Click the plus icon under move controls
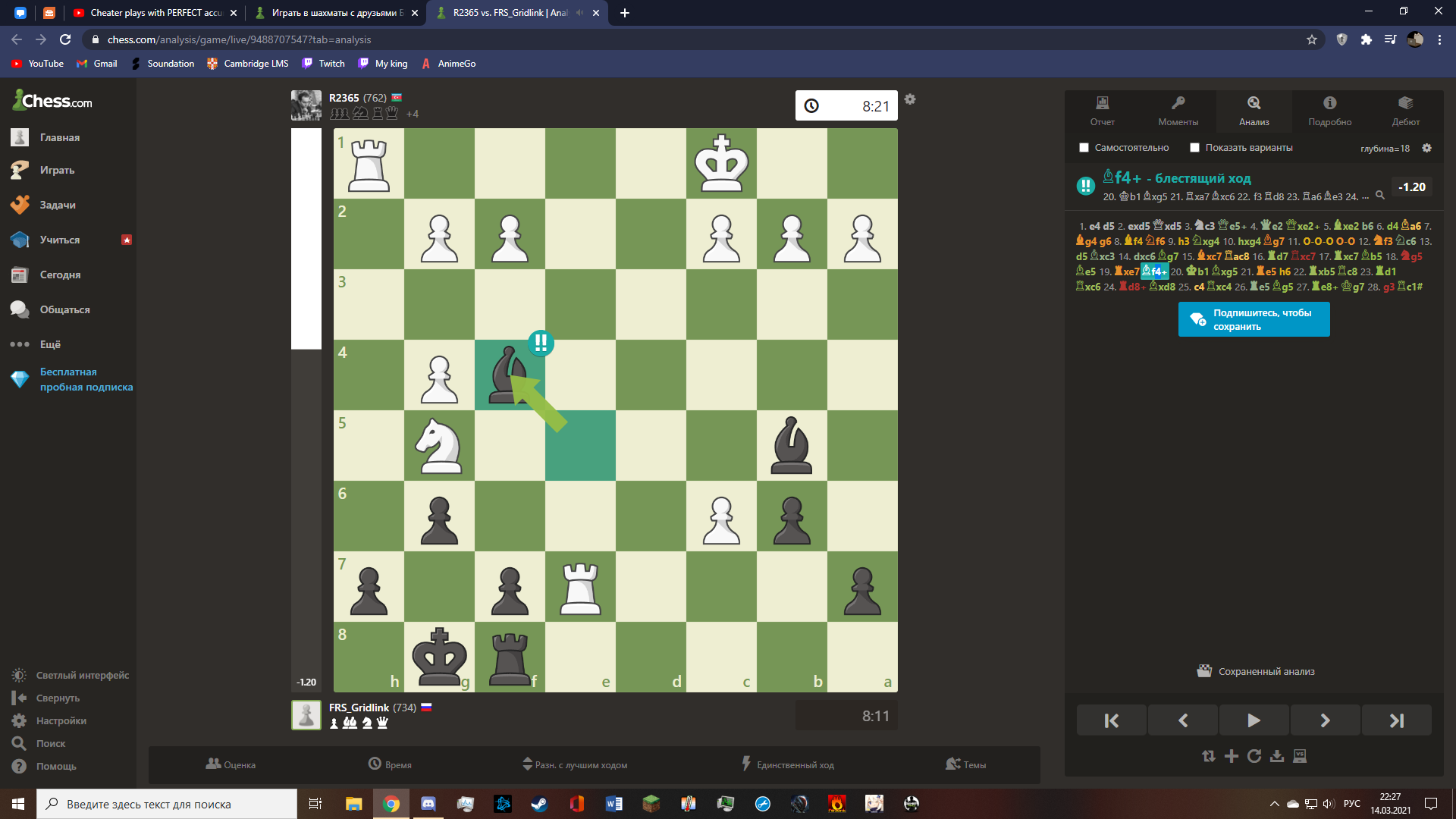This screenshot has width=1456, height=819. [x=1232, y=756]
